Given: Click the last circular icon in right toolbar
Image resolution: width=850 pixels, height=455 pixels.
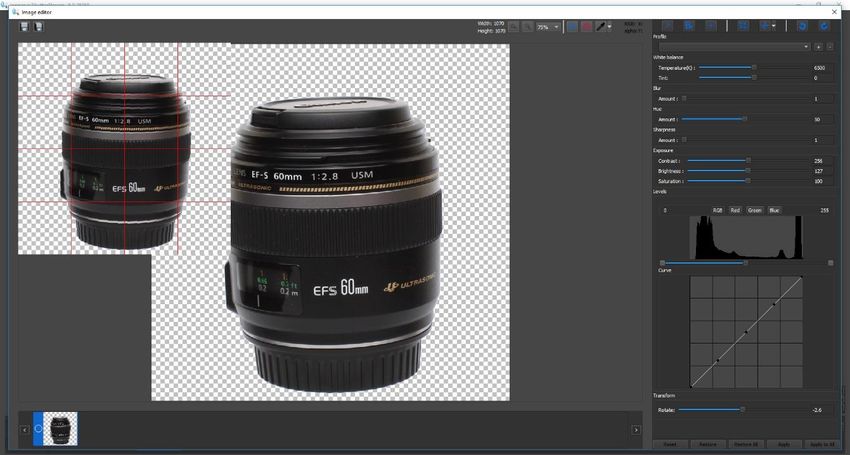Looking at the screenshot, I should pyautogui.click(x=825, y=26).
